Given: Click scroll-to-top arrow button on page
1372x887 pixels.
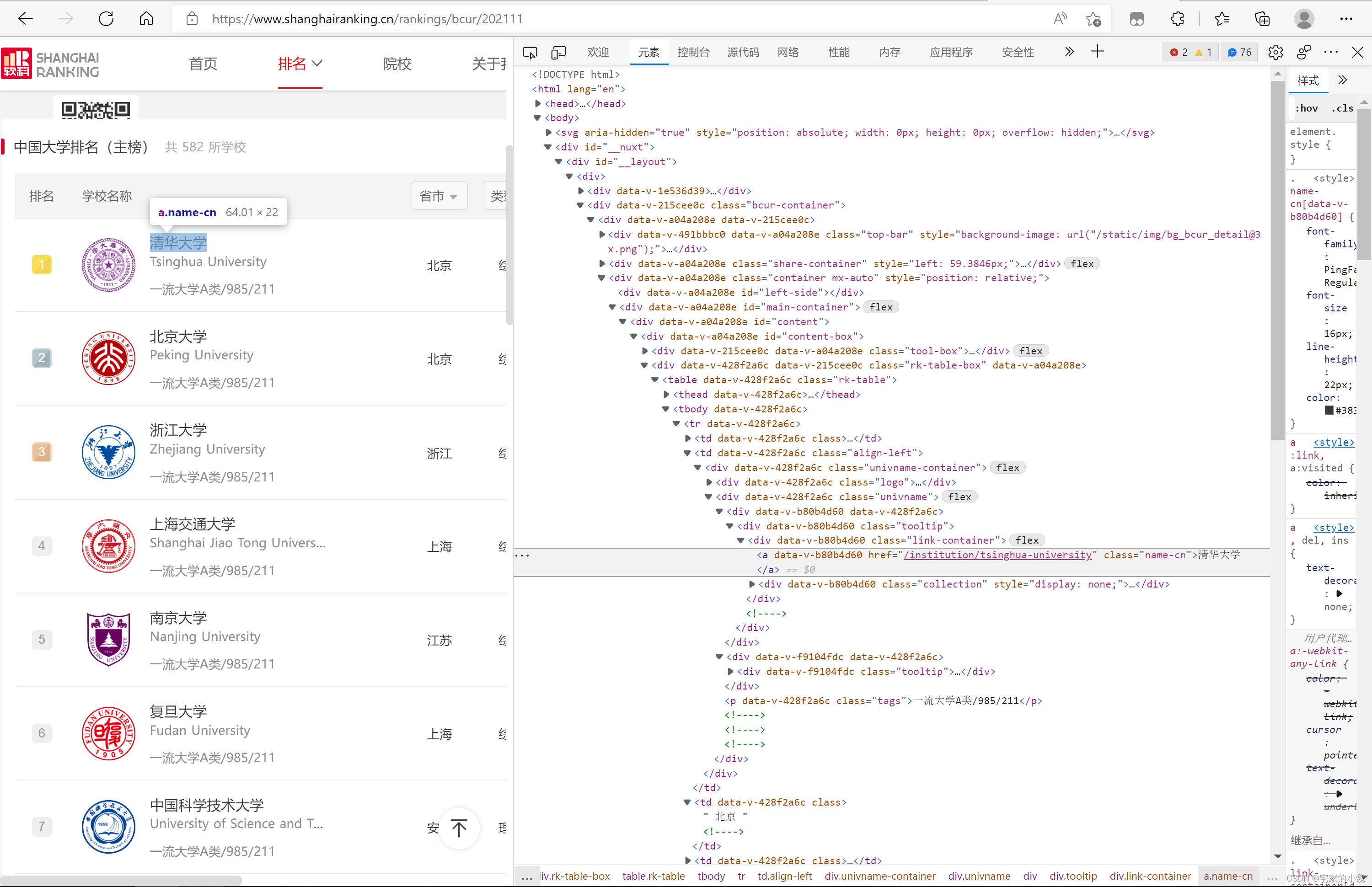Looking at the screenshot, I should [x=459, y=828].
